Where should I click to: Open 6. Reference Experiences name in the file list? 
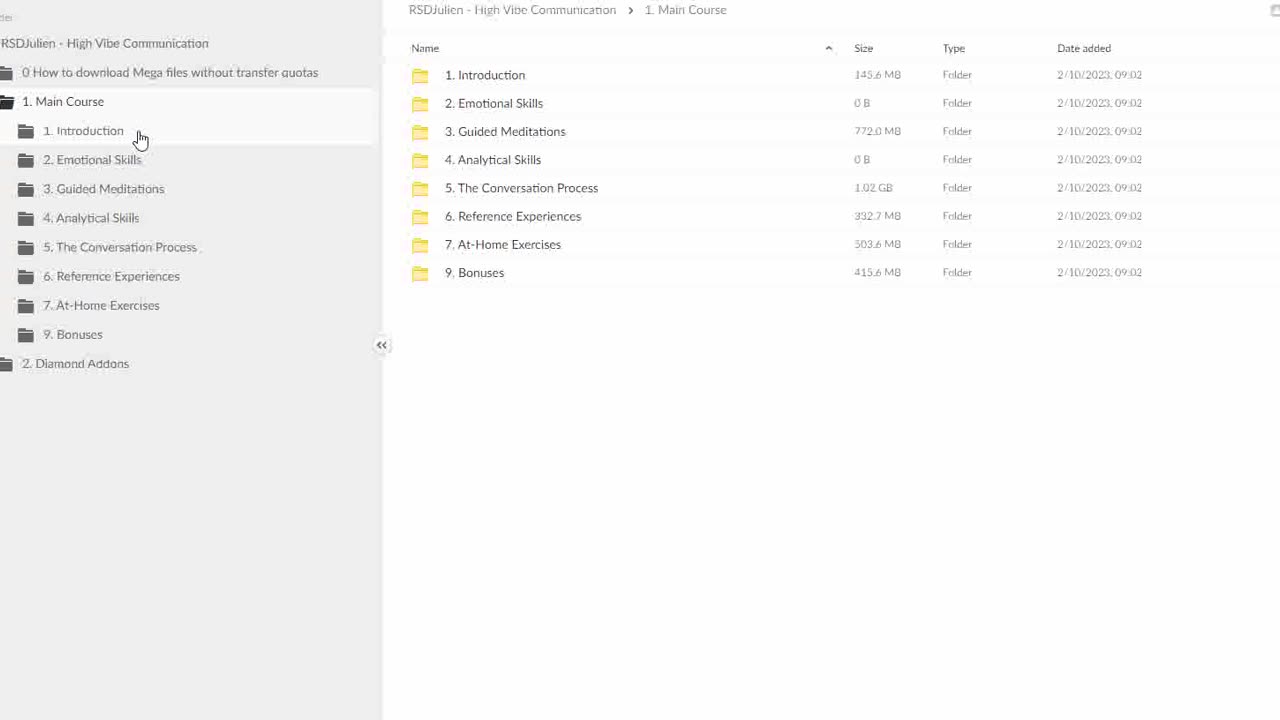pyautogui.click(x=513, y=216)
